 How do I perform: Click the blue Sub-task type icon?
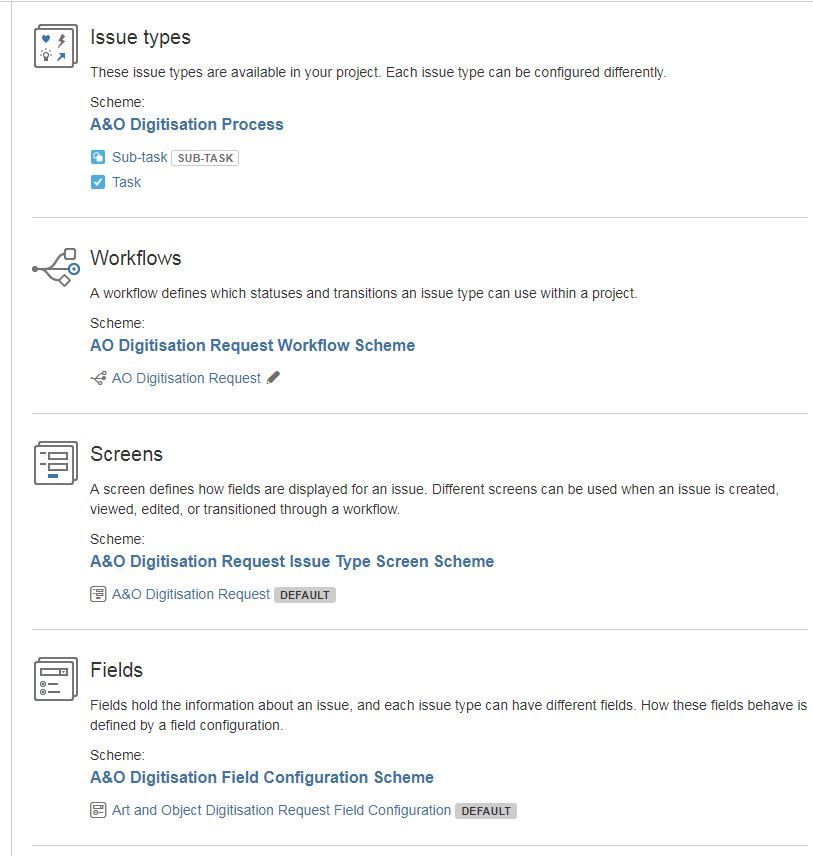click(98, 157)
